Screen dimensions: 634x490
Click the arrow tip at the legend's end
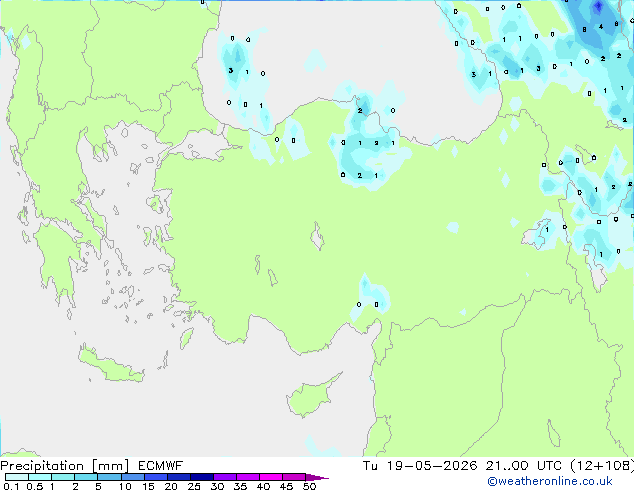pos(317,477)
